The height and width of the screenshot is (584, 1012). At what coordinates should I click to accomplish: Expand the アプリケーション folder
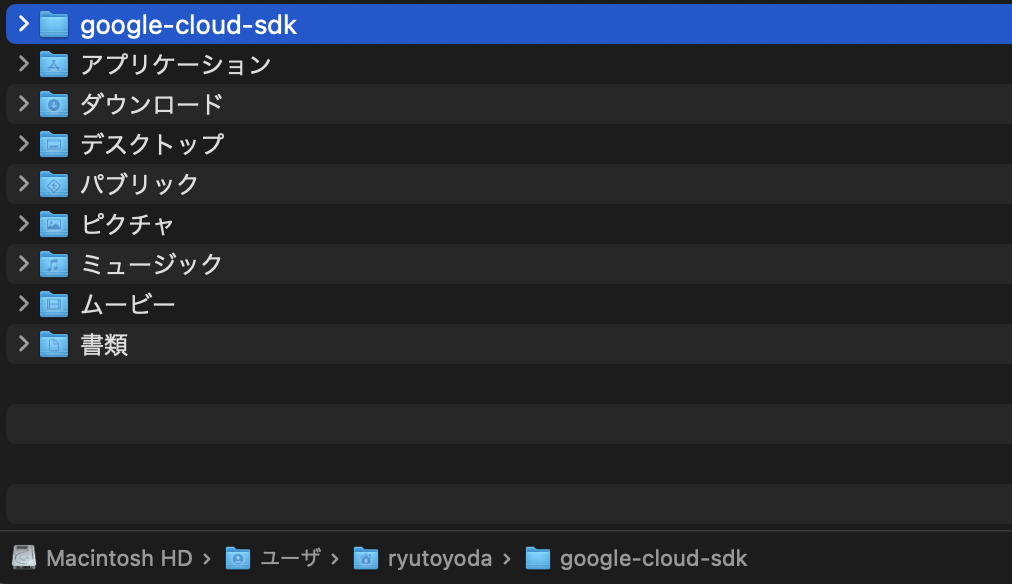pyautogui.click(x=23, y=64)
